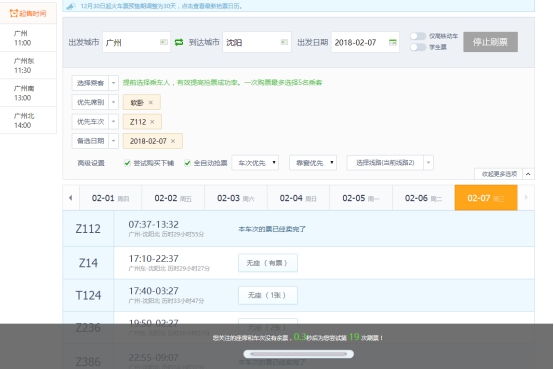
Task: Select the 02-04 date tab
Action: click(x=298, y=198)
